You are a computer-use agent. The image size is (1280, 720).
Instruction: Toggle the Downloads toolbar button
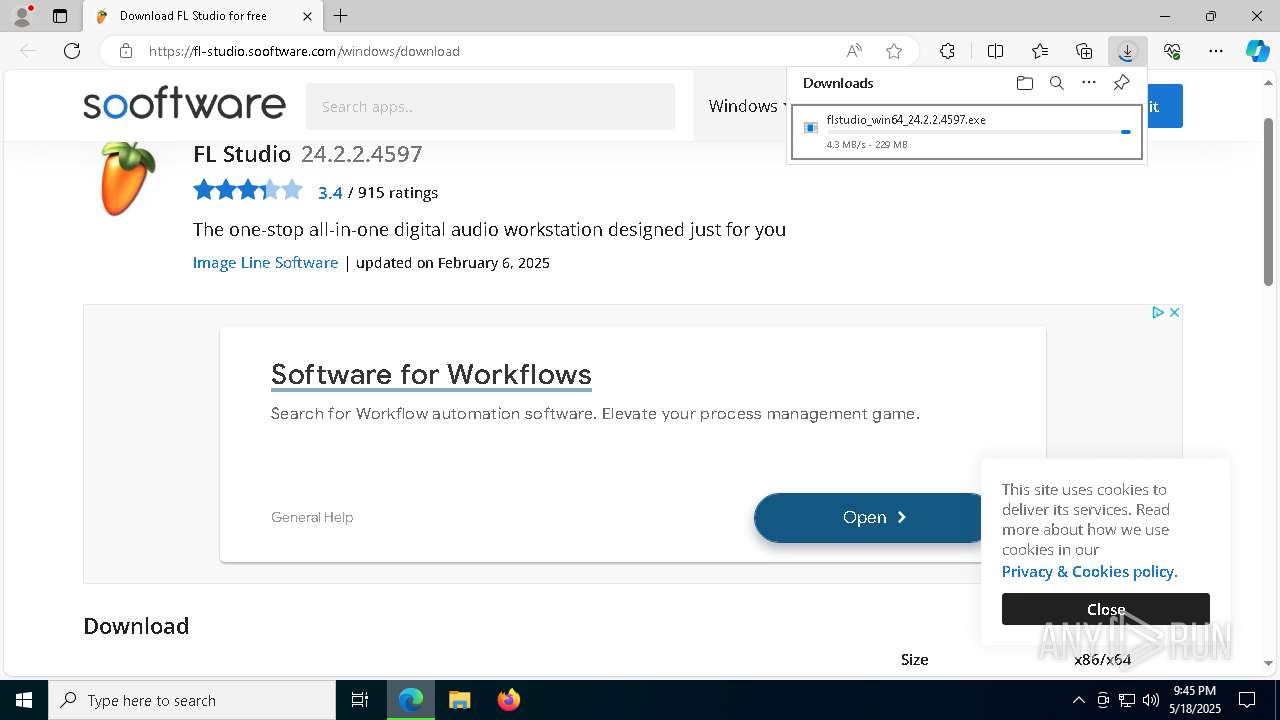1127,51
